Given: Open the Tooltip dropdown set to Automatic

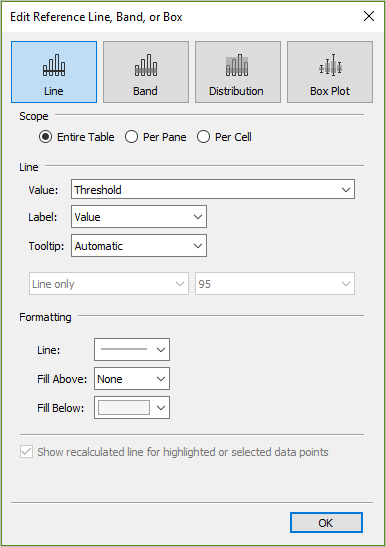Looking at the screenshot, I should click(x=139, y=246).
